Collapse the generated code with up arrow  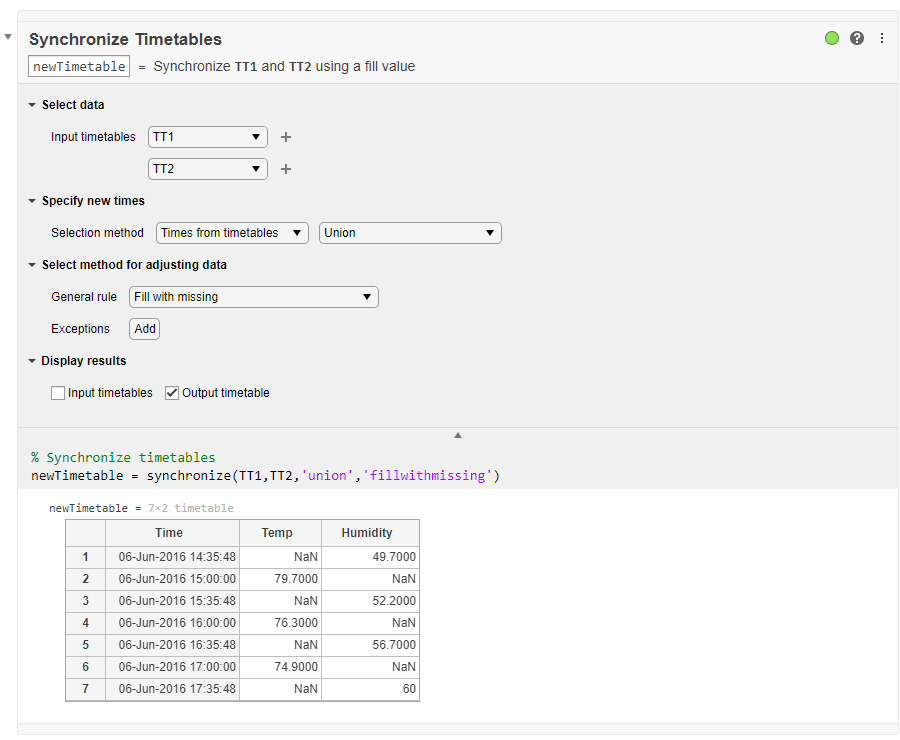[458, 435]
